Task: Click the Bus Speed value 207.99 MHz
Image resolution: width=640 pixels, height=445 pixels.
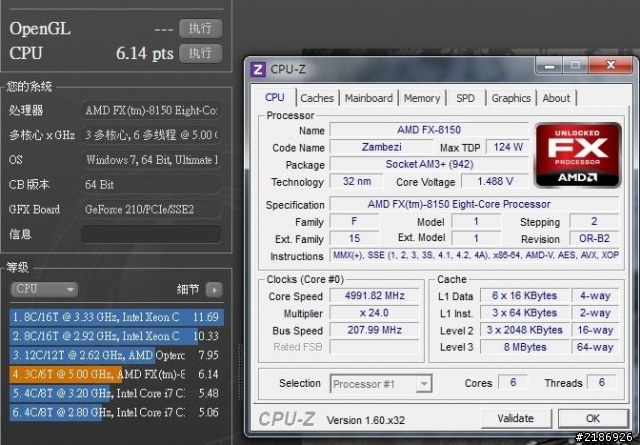Action: coord(374,330)
